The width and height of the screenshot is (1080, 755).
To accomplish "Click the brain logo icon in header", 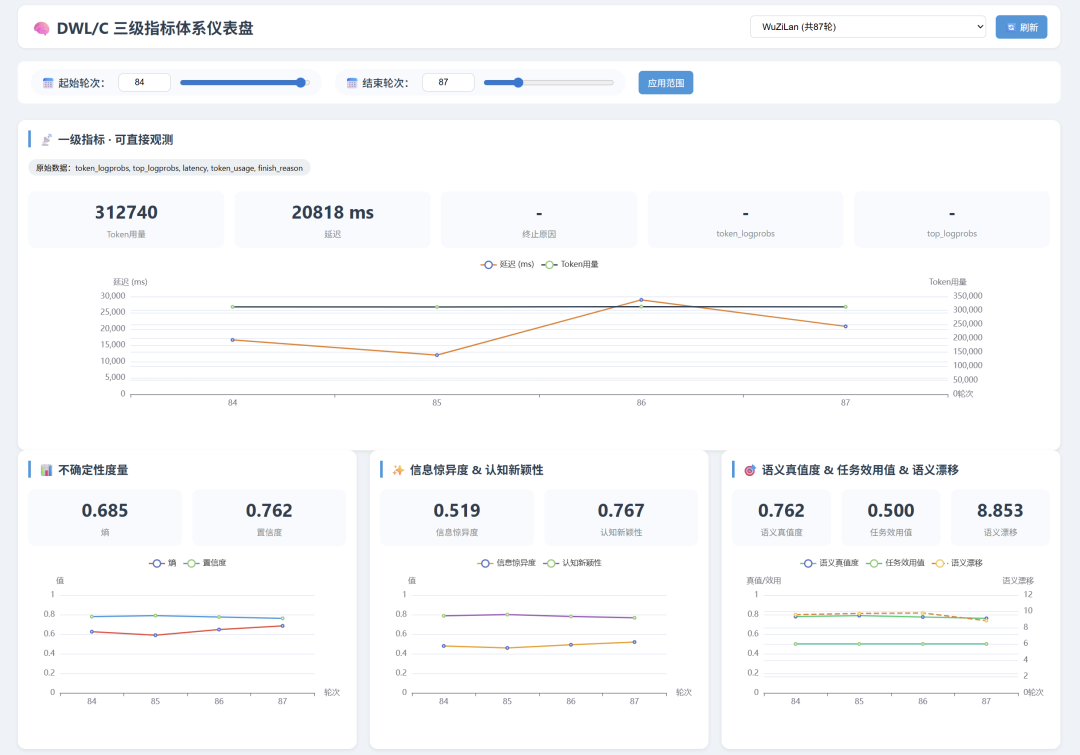I will [41, 28].
